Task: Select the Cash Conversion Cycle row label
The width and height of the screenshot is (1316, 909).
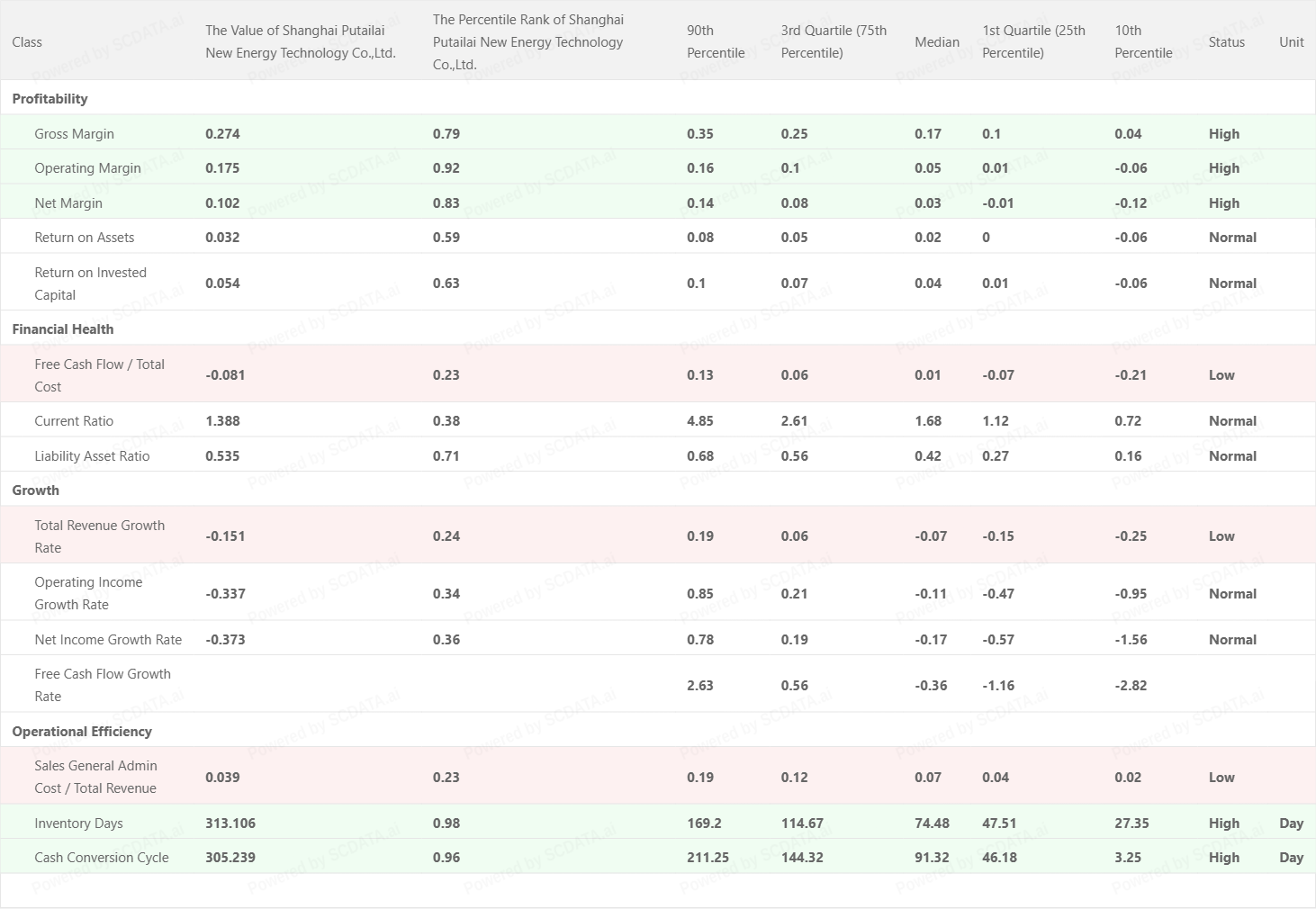Action: pyautogui.click(x=102, y=858)
